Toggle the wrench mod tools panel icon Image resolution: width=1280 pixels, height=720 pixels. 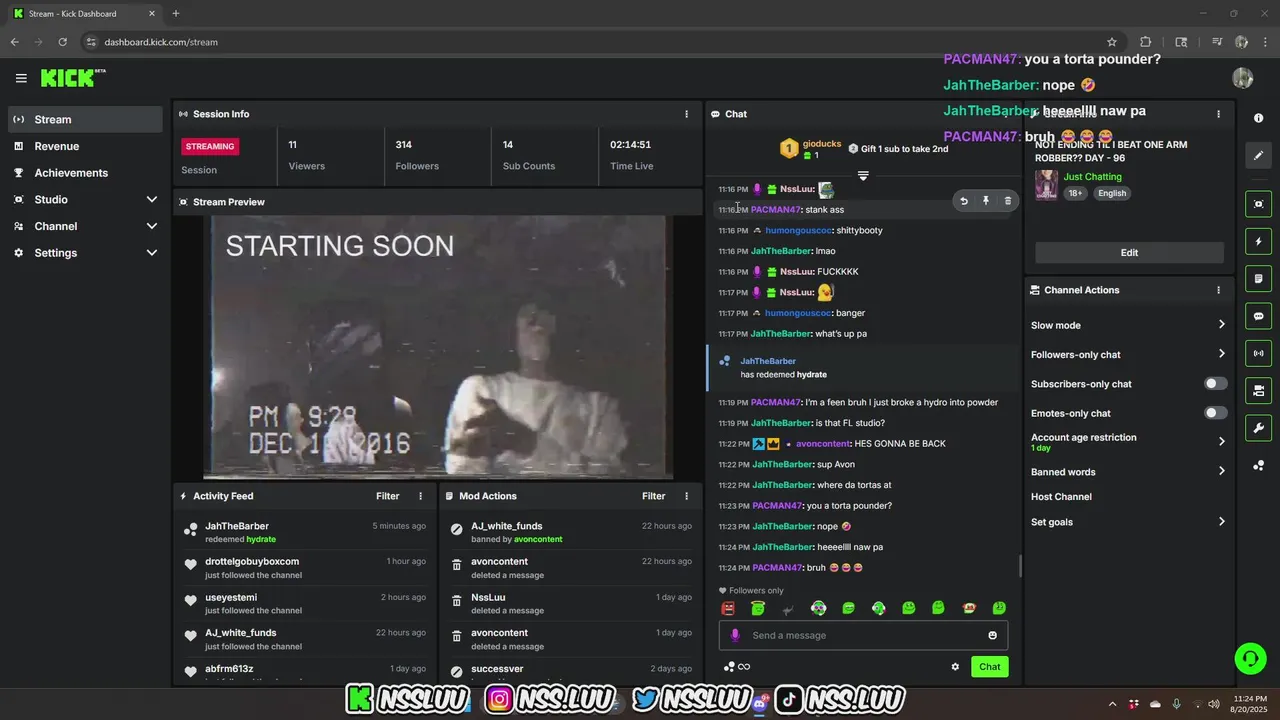click(x=1258, y=428)
